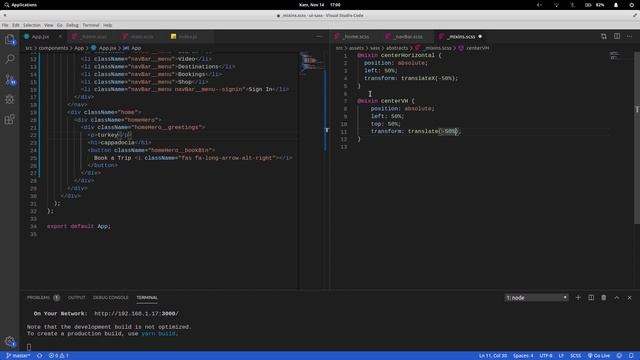The image size is (640, 360).
Task: Open the terminal selector dropdown '1: node'
Action: click(536, 298)
